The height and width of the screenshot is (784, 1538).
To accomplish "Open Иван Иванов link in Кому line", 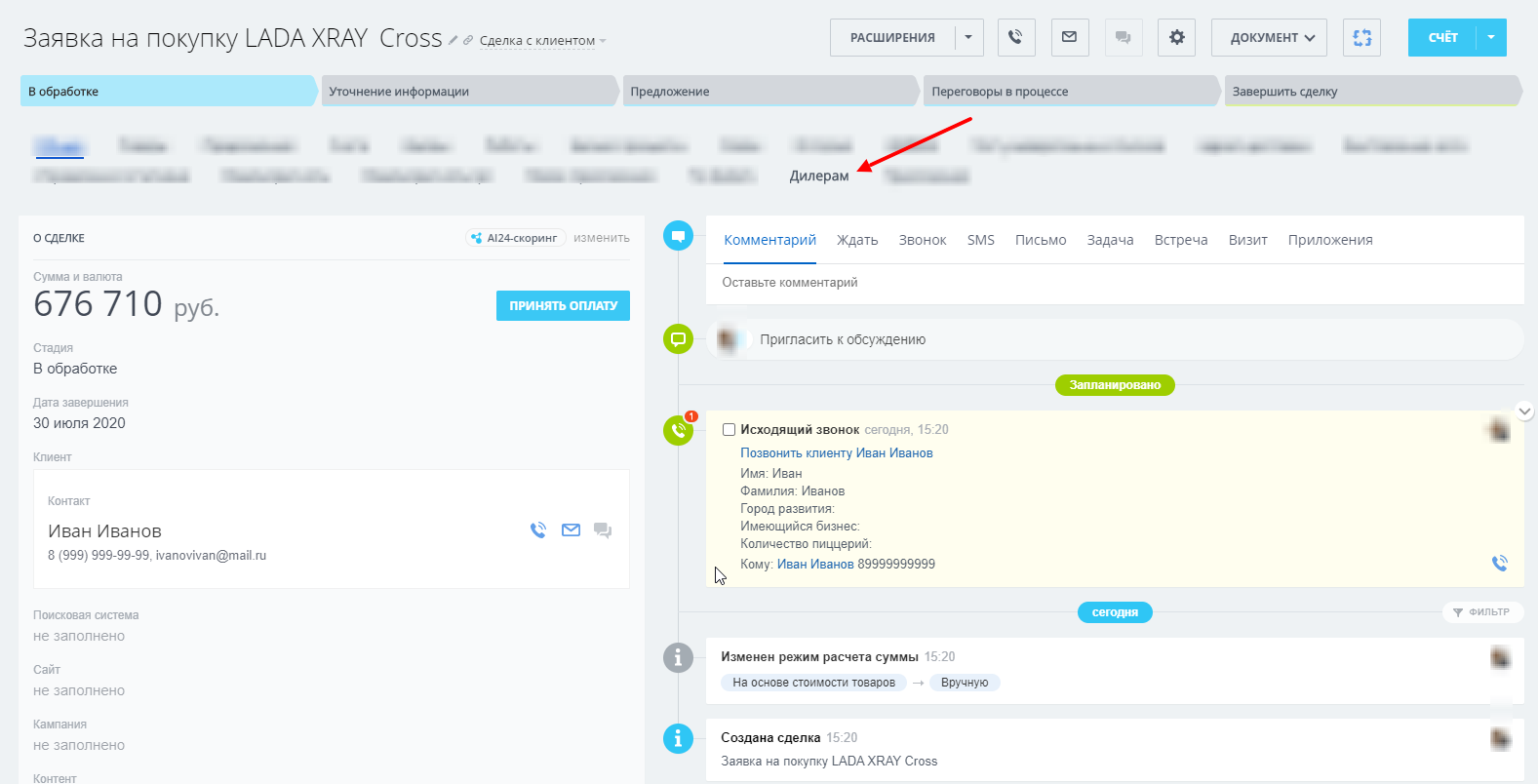I will coord(815,564).
